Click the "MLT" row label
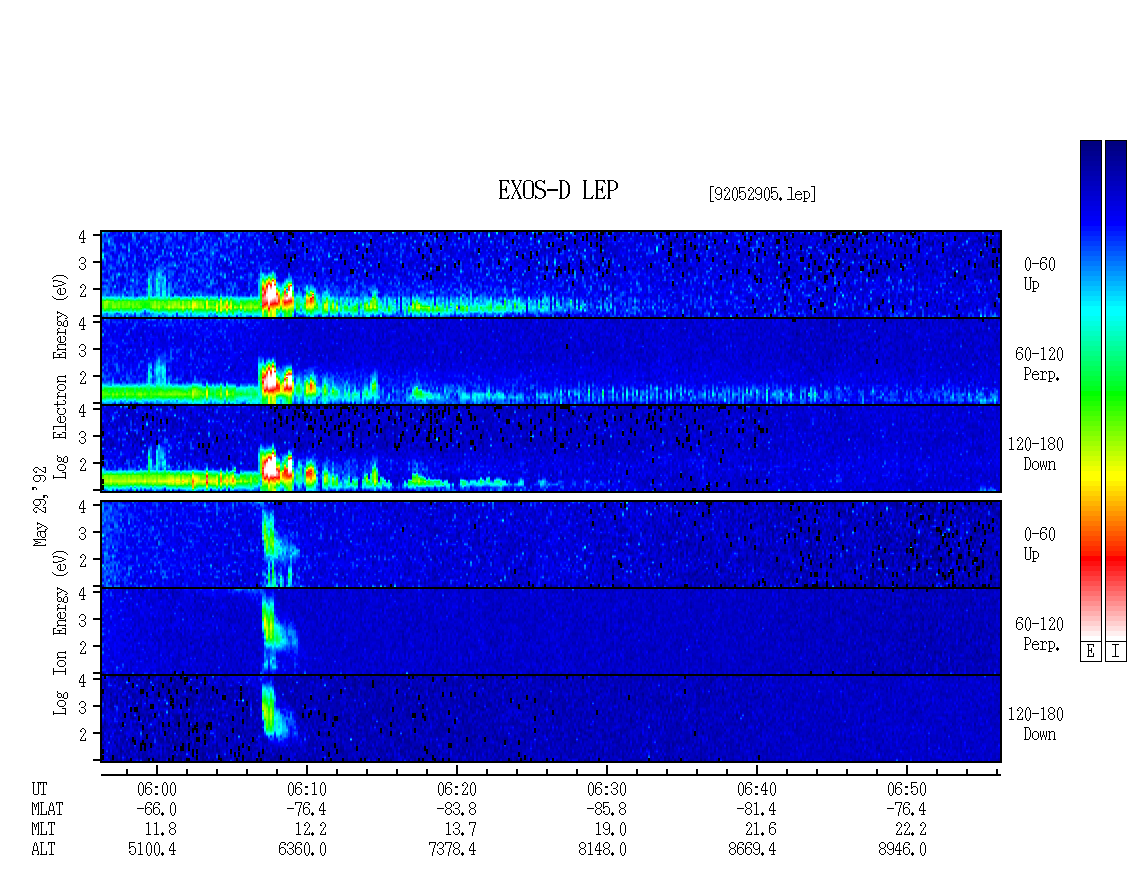The height and width of the screenshot is (875, 1130). click(43, 830)
